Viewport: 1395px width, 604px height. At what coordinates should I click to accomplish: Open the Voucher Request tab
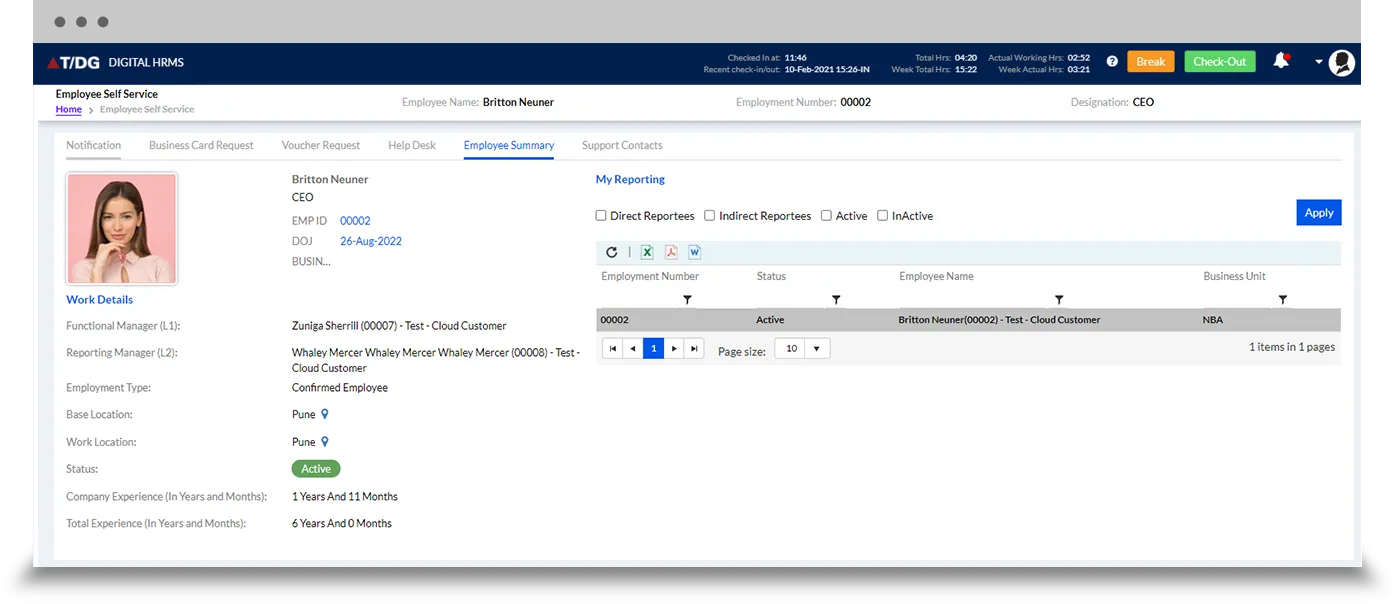(321, 145)
